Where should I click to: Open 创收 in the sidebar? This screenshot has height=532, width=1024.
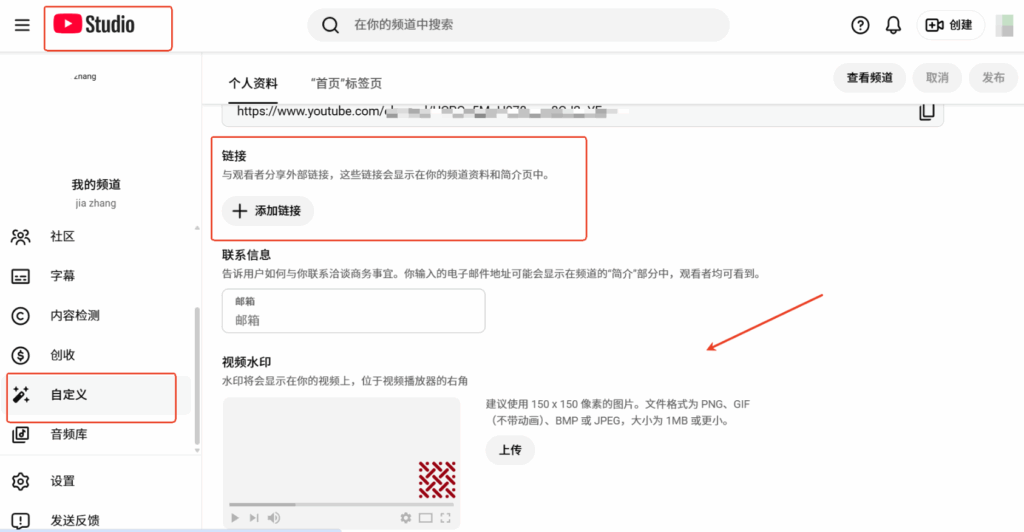coord(63,355)
